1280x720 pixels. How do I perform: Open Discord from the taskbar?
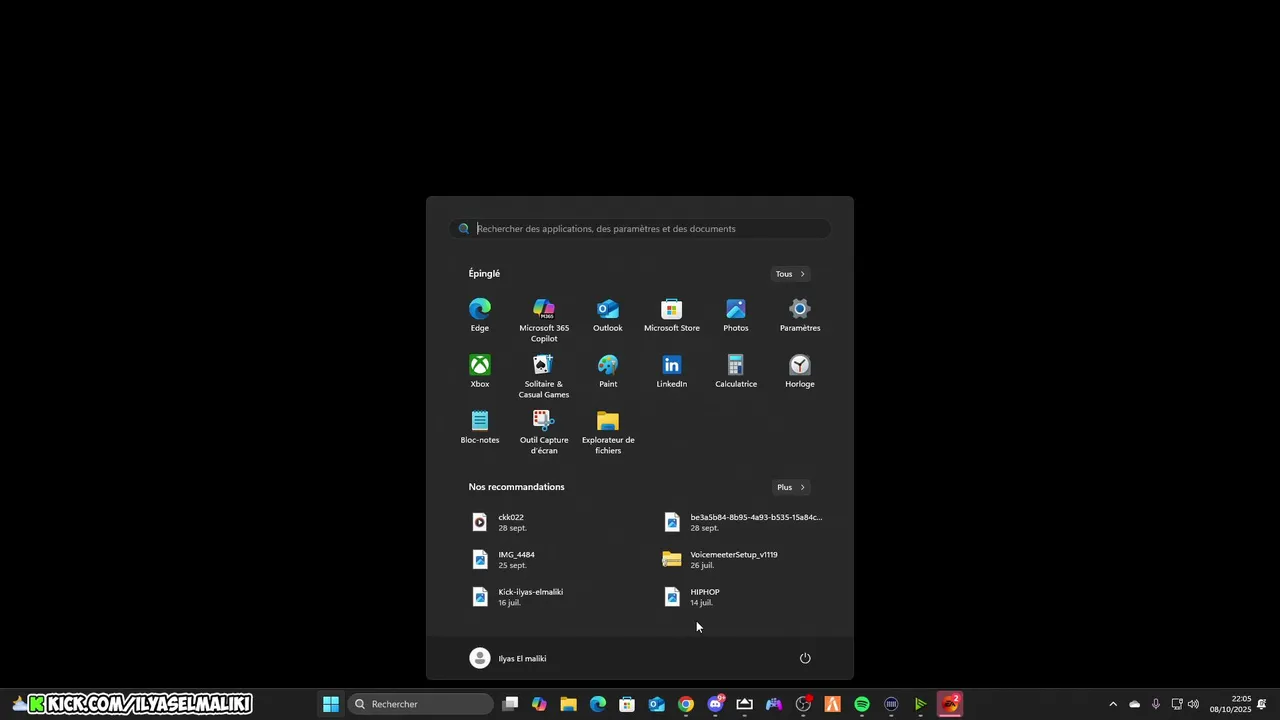(x=715, y=704)
